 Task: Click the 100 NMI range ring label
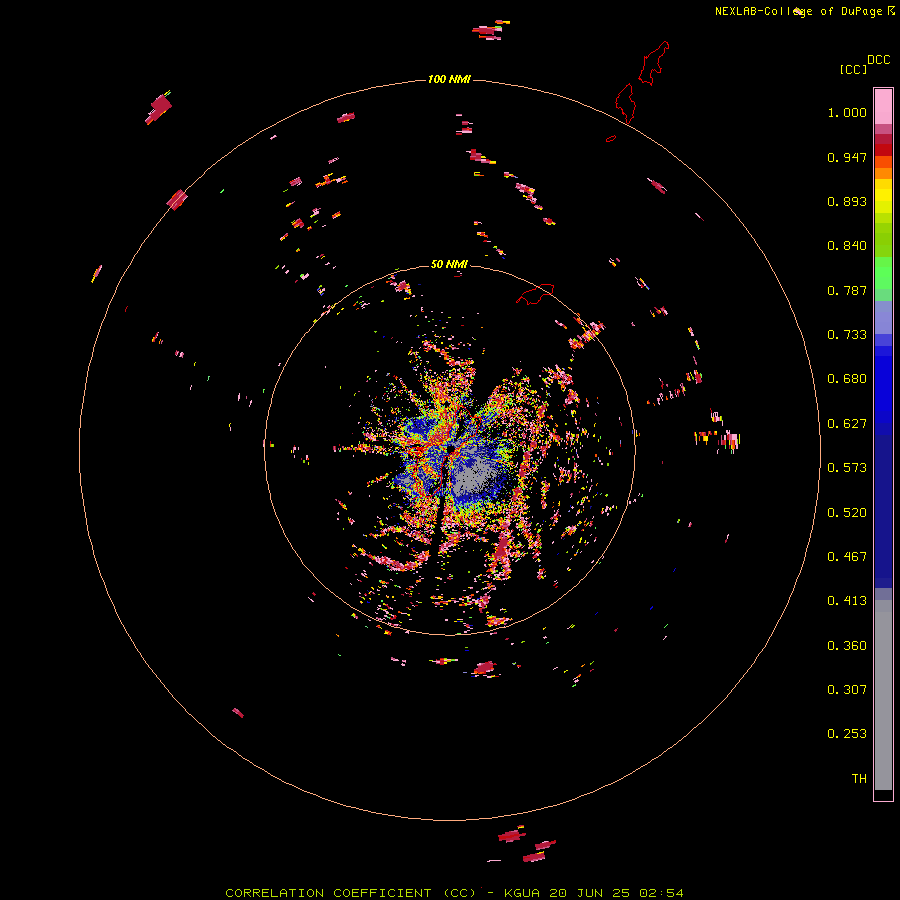(449, 79)
